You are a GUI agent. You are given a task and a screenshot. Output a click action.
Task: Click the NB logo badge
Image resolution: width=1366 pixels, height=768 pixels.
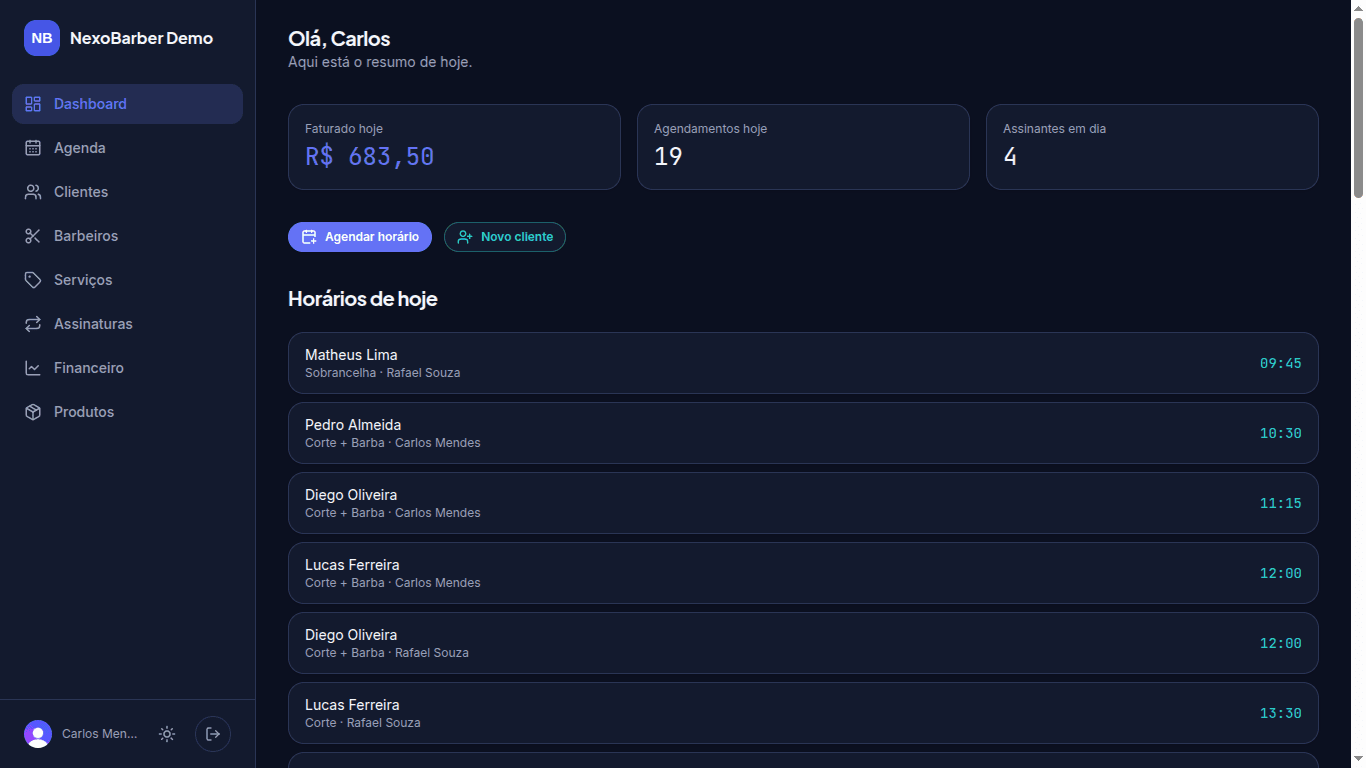(x=42, y=38)
